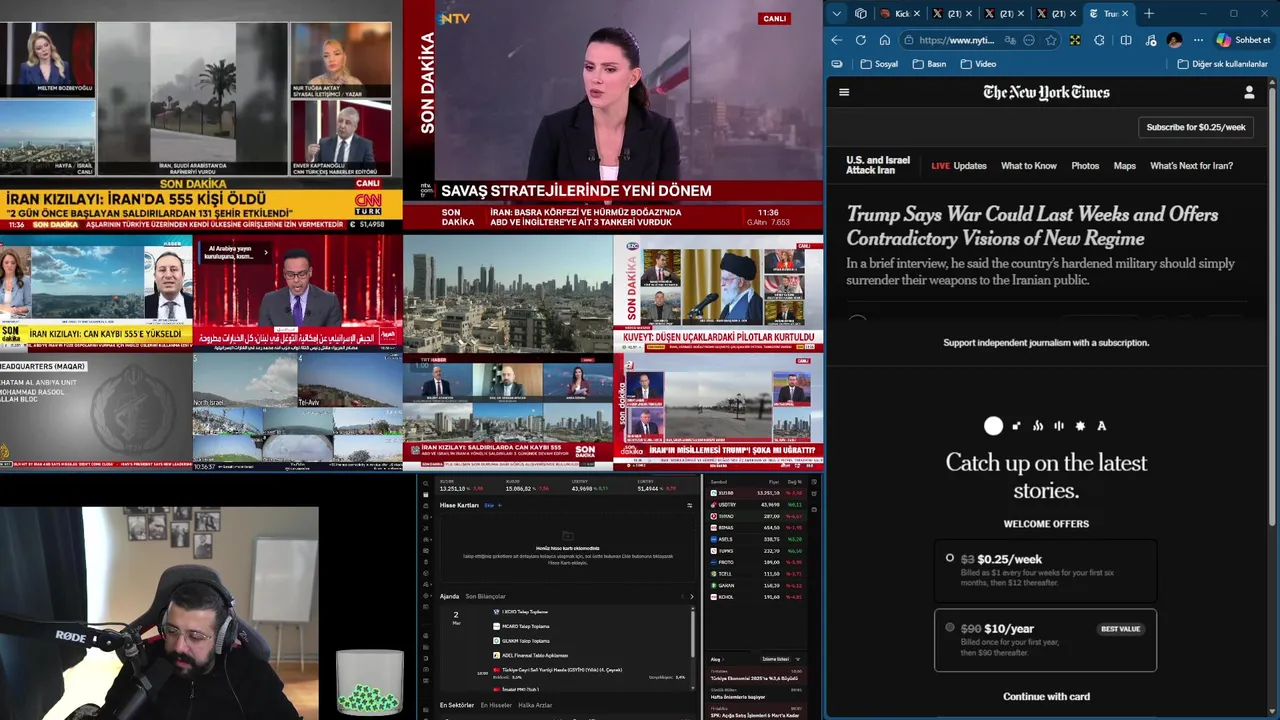Open Edge settings and more menu
The height and width of the screenshot is (720, 1280).
pos(1199,40)
